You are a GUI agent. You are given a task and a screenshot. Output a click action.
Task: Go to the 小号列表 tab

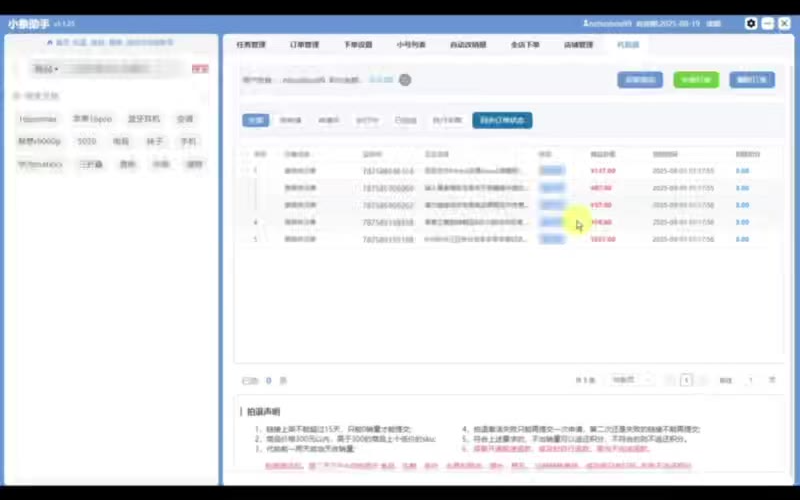[411, 45]
